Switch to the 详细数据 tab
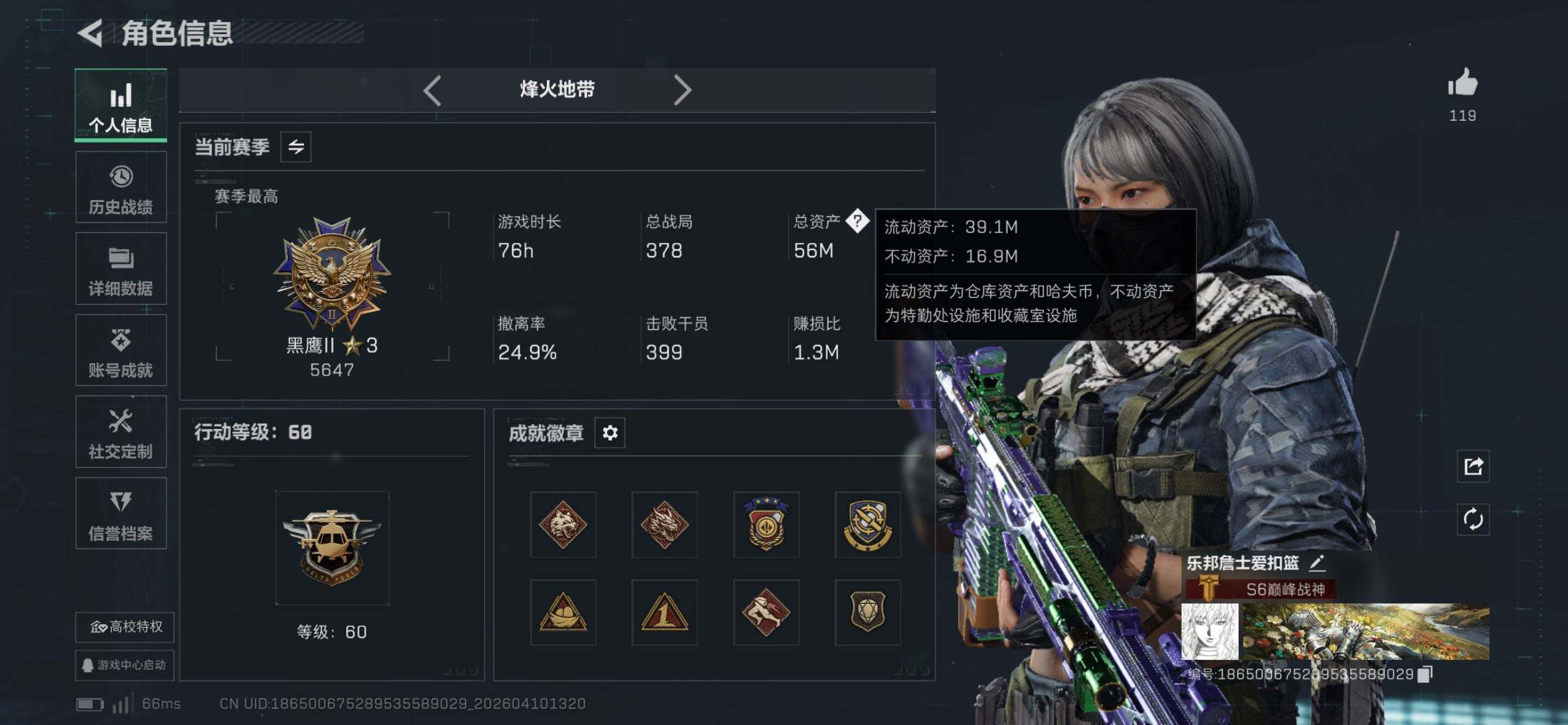This screenshot has height=725, width=1568. 121,269
